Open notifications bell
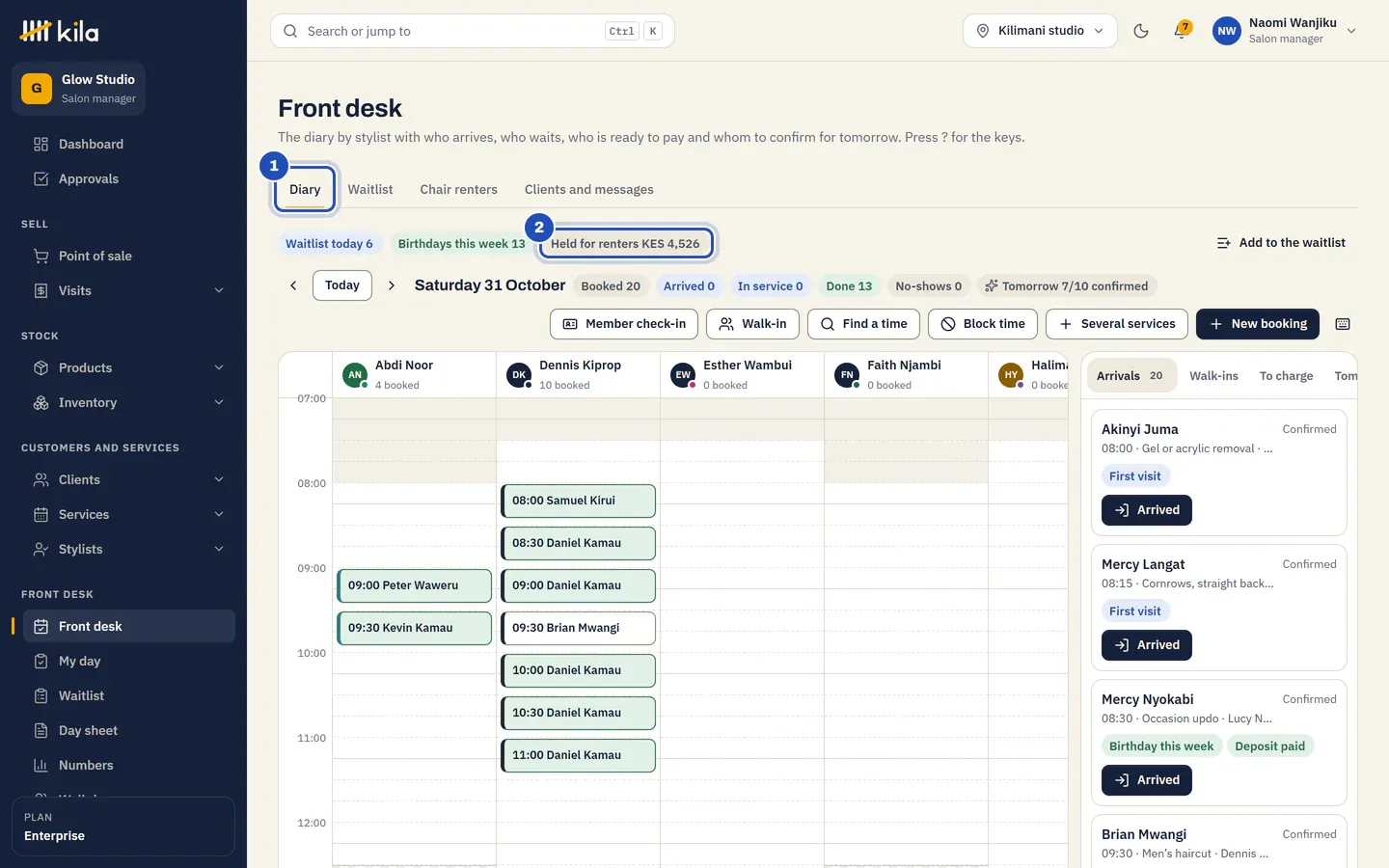The height and width of the screenshot is (868, 1389). pos(1182,31)
